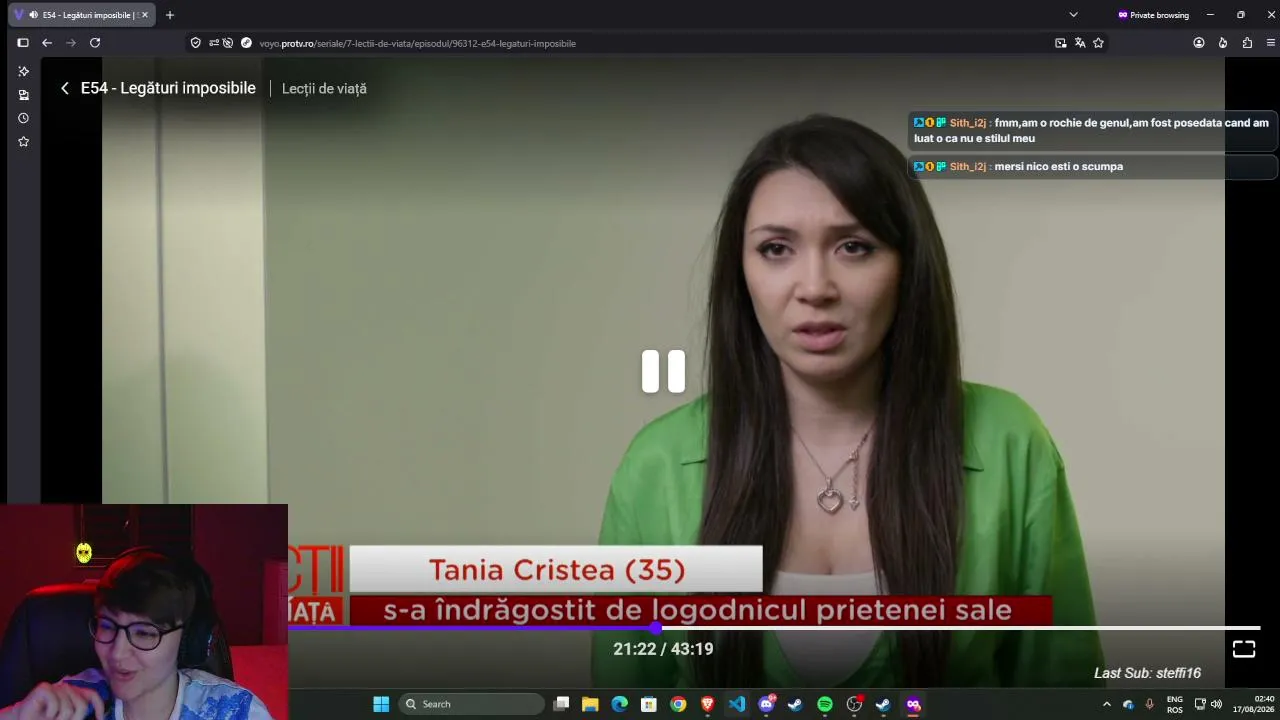
Task: Click the microphone icon in system tray
Action: click(x=1149, y=704)
